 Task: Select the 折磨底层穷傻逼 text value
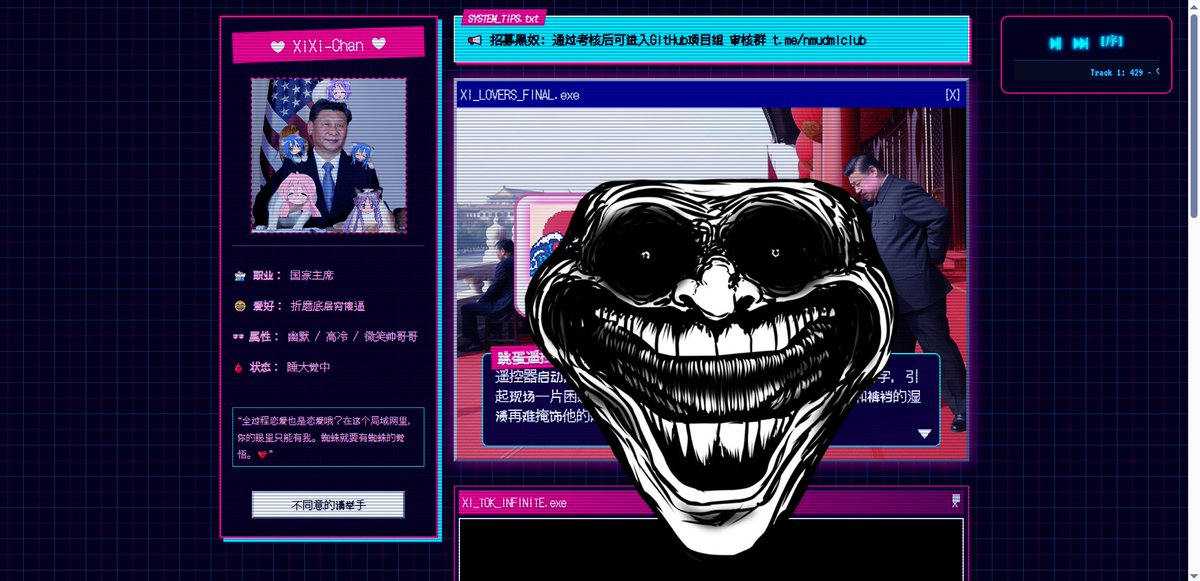(327, 306)
